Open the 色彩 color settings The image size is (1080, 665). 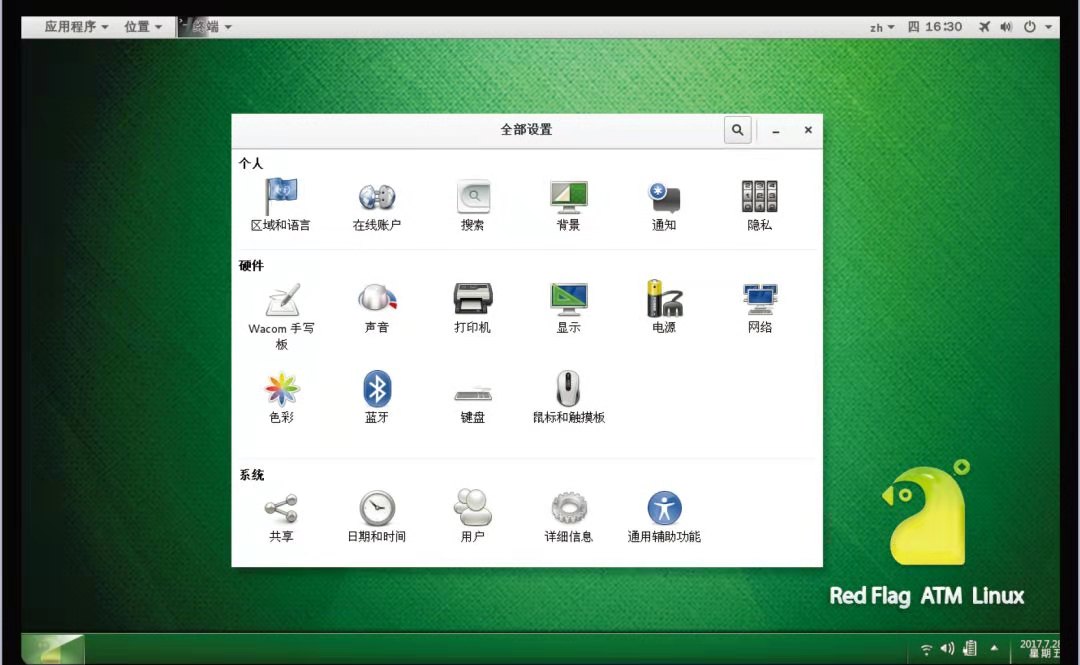coord(281,398)
